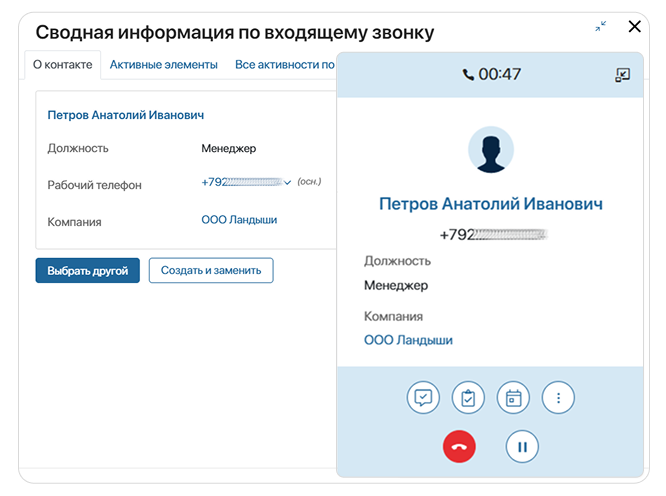666x496 pixels.
Task: Minimize the call card using the corner icon
Action: [x=623, y=75]
